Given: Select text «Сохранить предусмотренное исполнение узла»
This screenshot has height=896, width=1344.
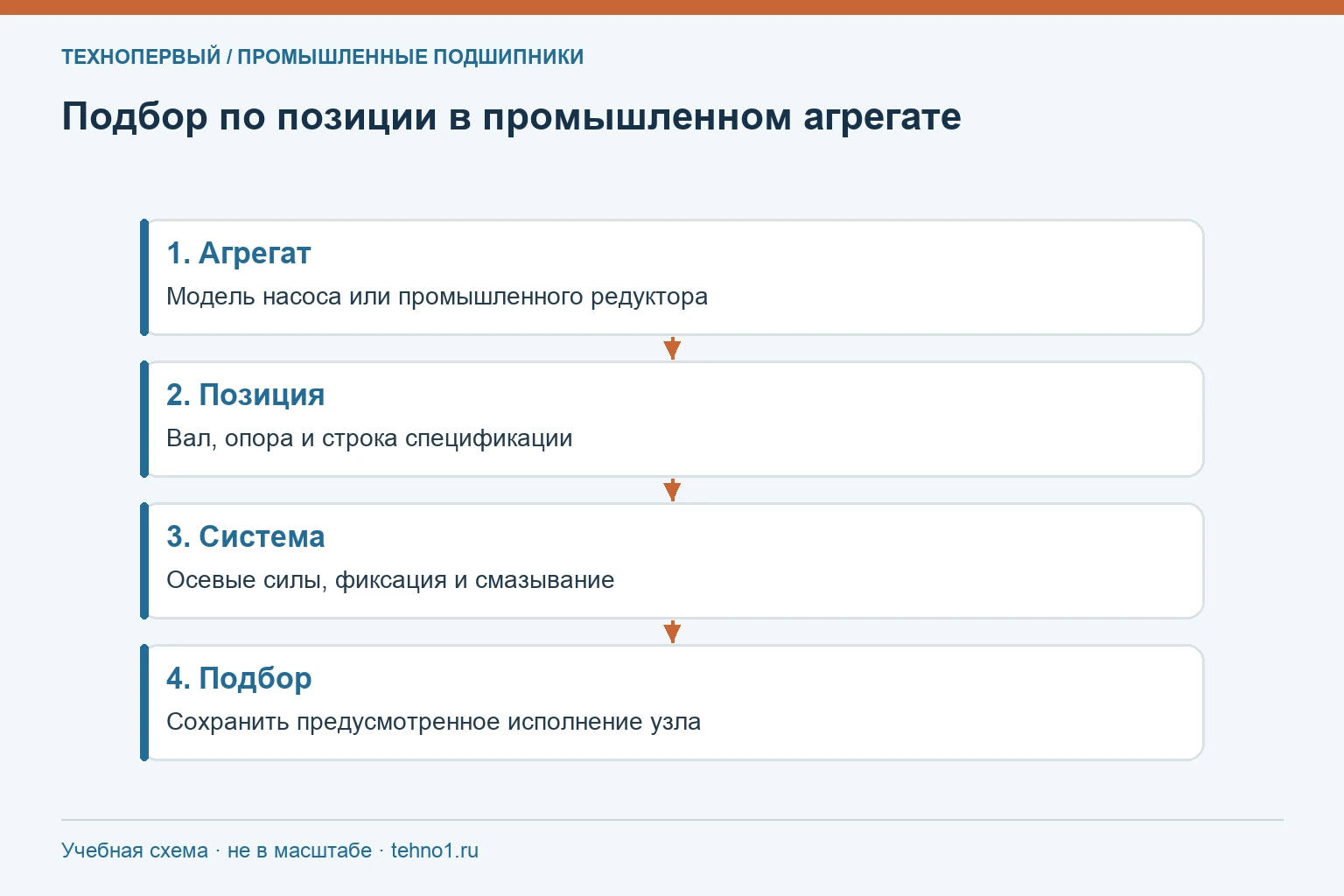Looking at the screenshot, I should tap(433, 722).
